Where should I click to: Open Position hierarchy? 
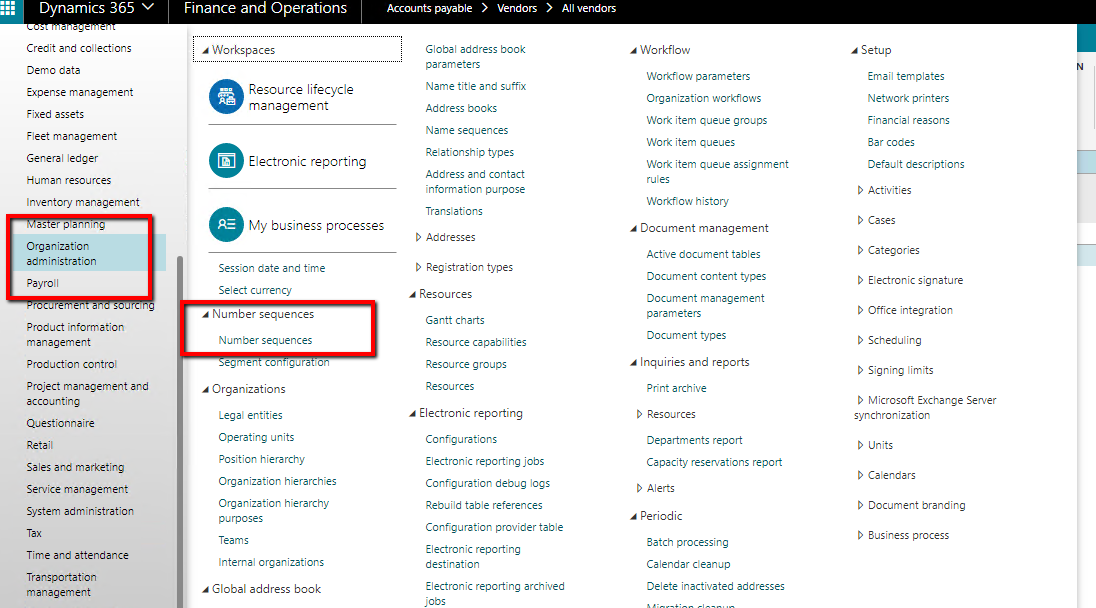(x=261, y=459)
